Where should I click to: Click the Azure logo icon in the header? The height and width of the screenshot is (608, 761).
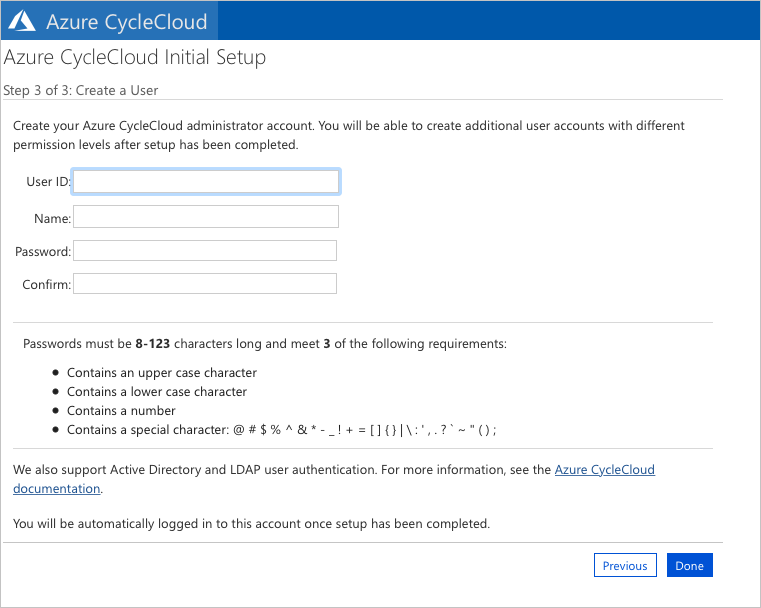coord(21,21)
